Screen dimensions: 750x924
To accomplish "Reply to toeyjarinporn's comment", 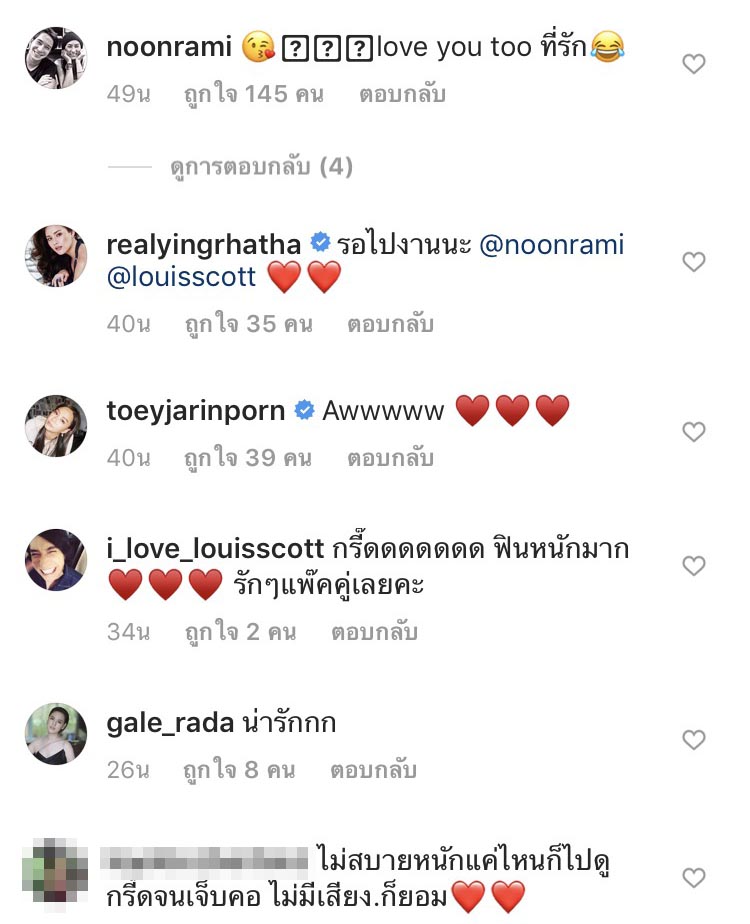I will tap(390, 459).
